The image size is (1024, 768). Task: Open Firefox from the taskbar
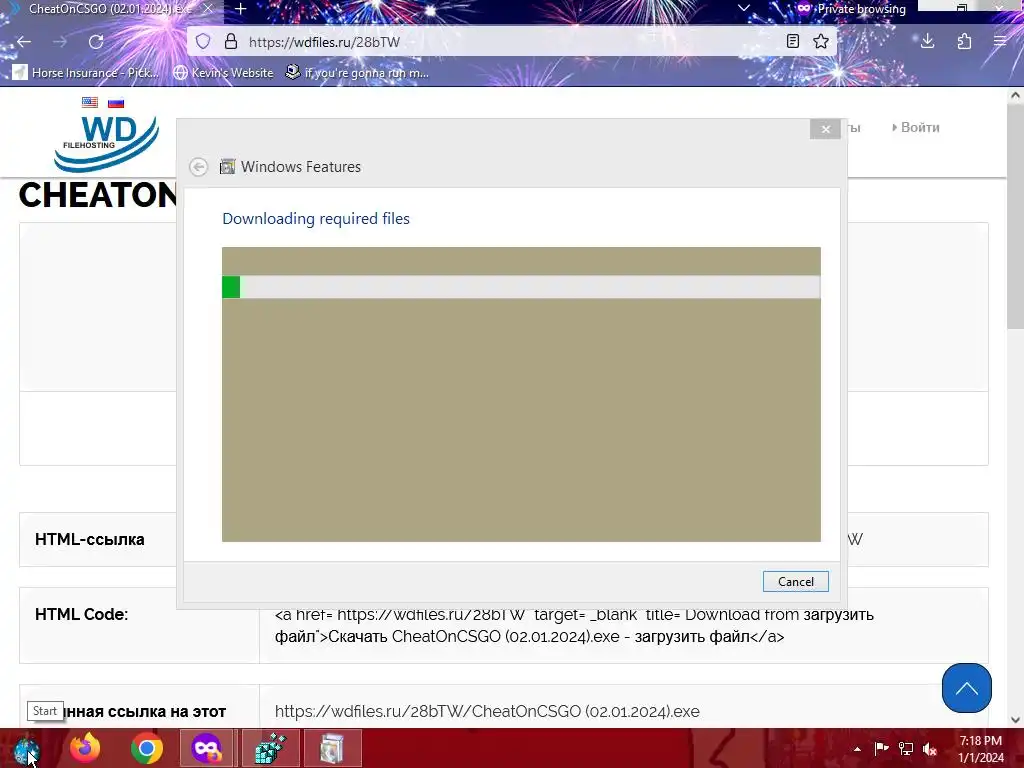[x=85, y=748]
